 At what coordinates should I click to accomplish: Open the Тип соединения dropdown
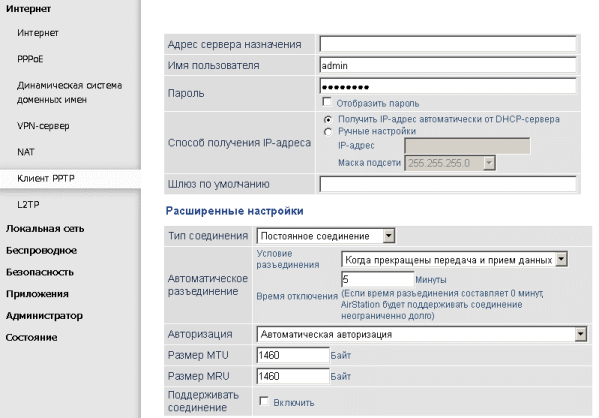point(326,236)
